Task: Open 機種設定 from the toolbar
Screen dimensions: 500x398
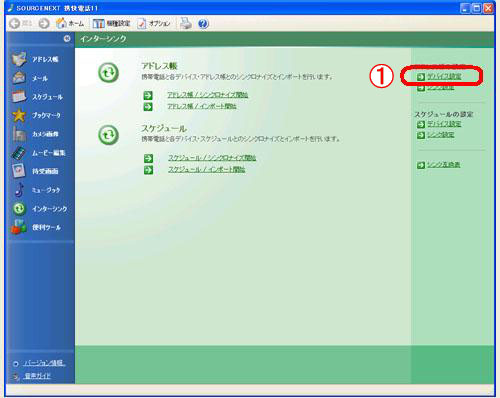Action: tap(111, 23)
